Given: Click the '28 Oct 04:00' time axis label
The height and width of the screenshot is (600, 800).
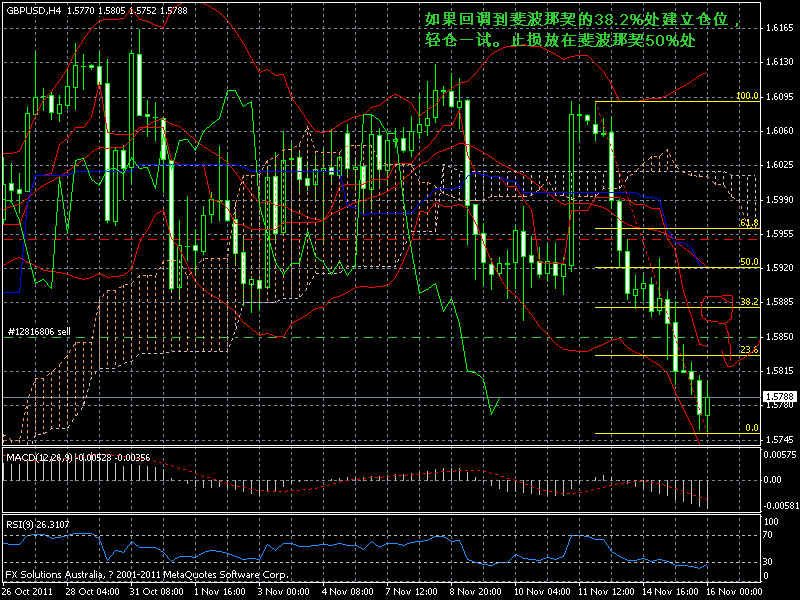Looking at the screenshot, I should pyautogui.click(x=92, y=592).
